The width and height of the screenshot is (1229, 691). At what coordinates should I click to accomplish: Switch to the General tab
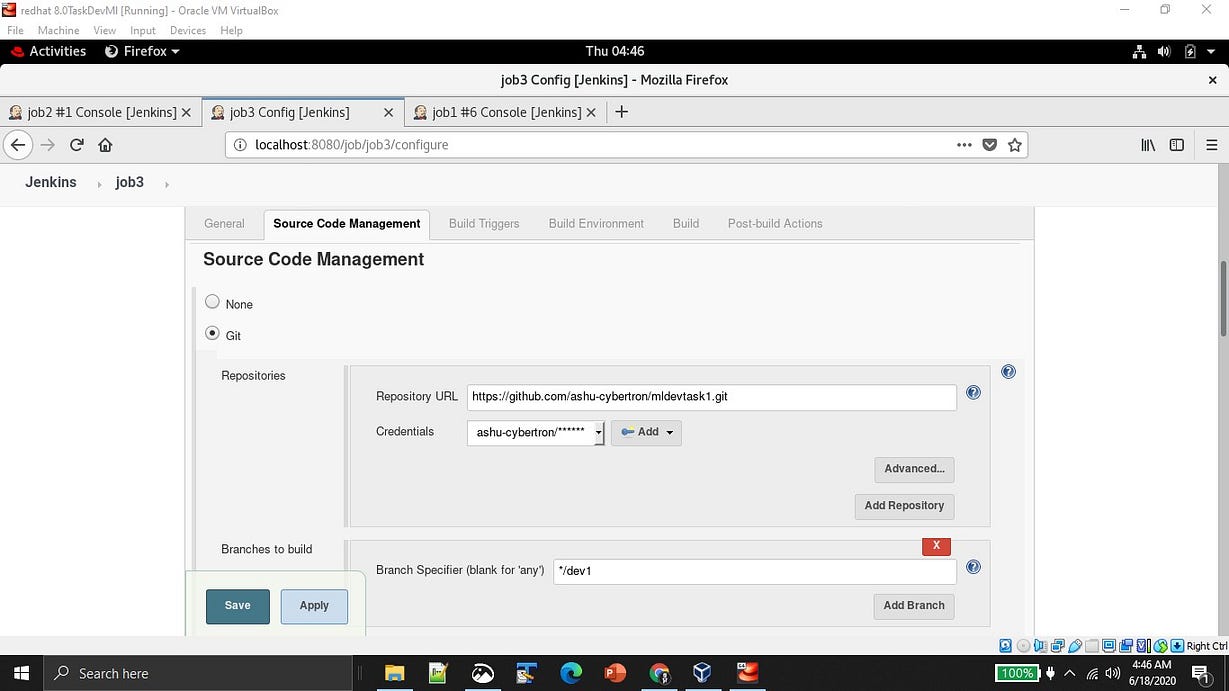coord(224,224)
